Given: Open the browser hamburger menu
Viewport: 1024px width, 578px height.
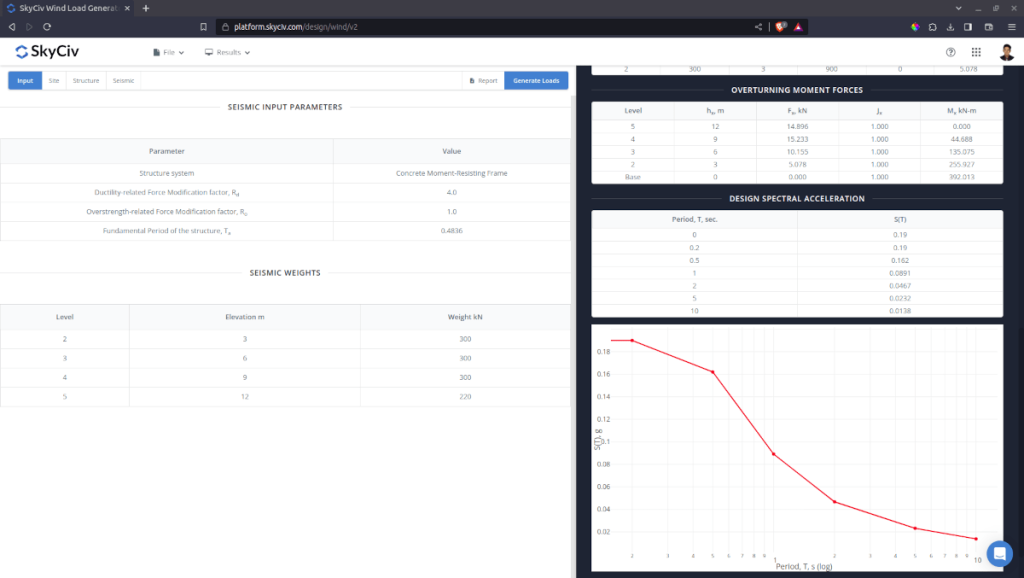Looking at the screenshot, I should 1012,27.
